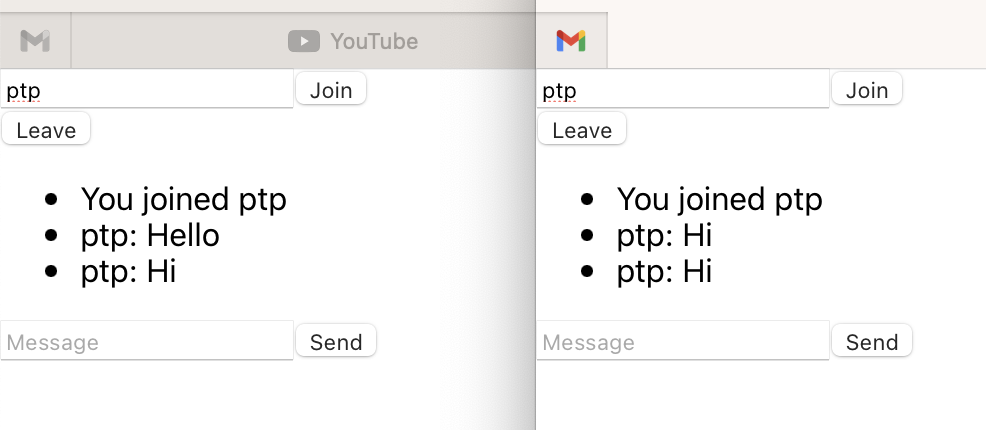
Task: Focus the Message field in the 'ptp: Hello' chat
Action: [x=147, y=342]
